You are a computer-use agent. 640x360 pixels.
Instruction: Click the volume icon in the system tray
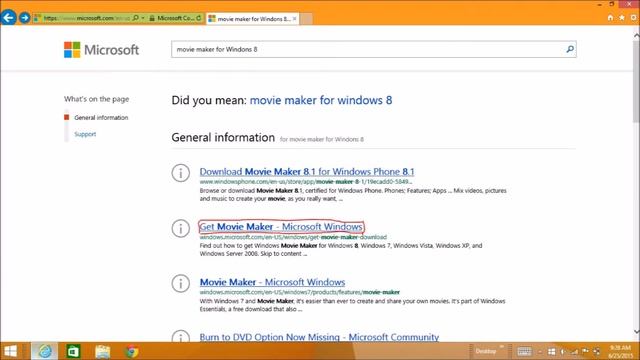[563, 352]
